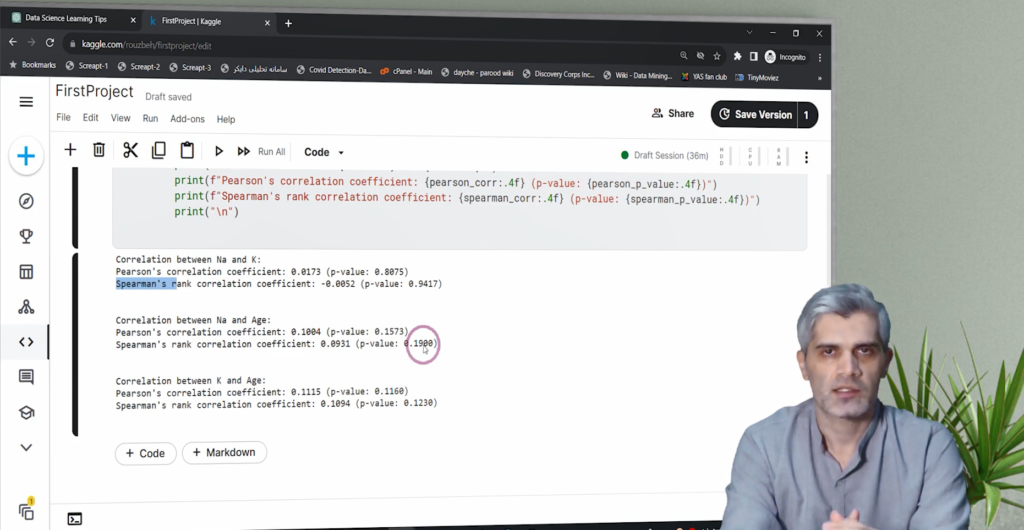The image size is (1024, 530).
Task: Paste cell with the clipboard icon
Action: pos(187,150)
